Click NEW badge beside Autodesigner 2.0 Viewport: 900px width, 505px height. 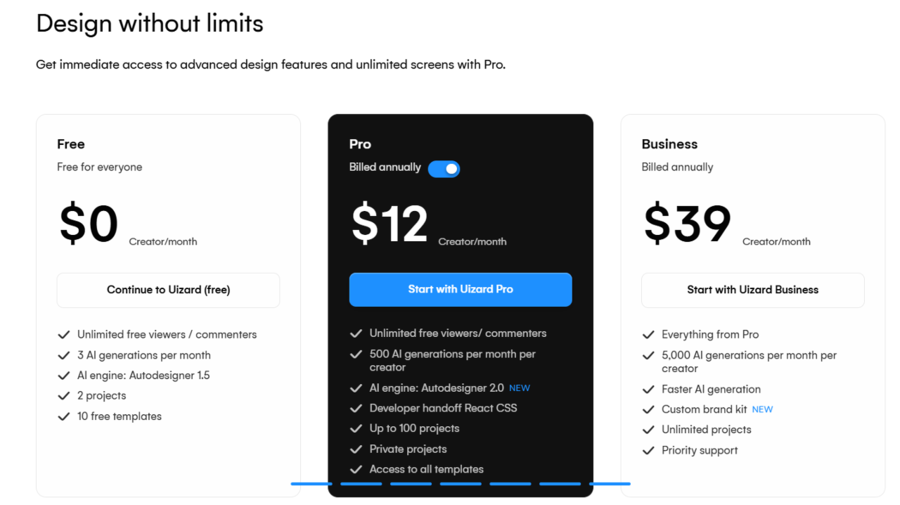pos(519,389)
